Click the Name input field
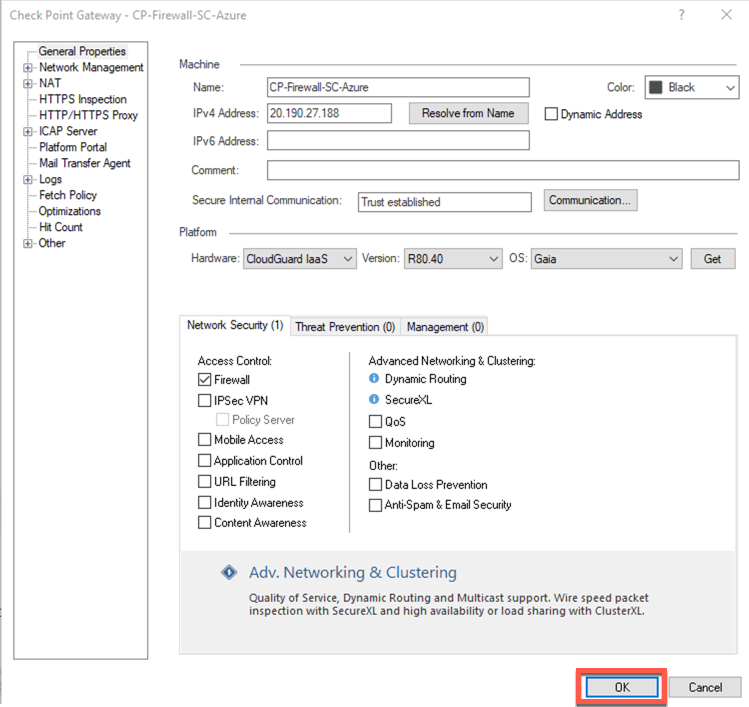The image size is (749, 707). pos(398,87)
